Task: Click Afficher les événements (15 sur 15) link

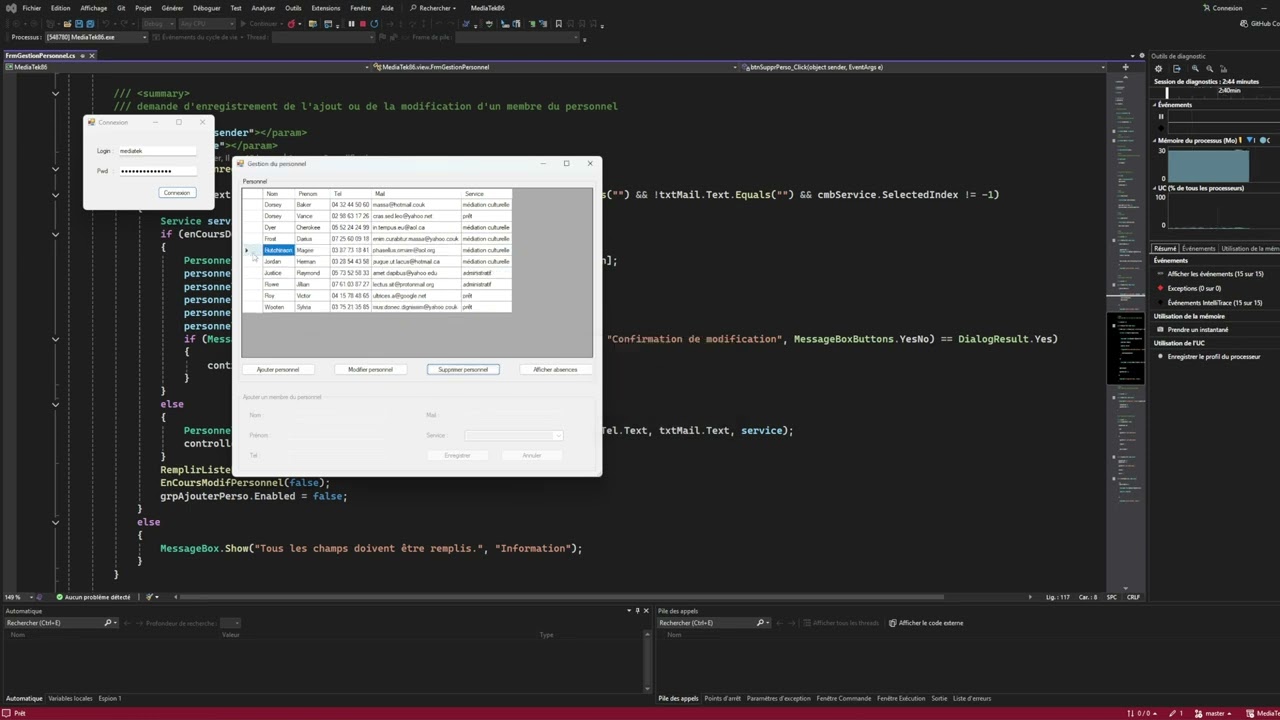Action: click(1215, 274)
